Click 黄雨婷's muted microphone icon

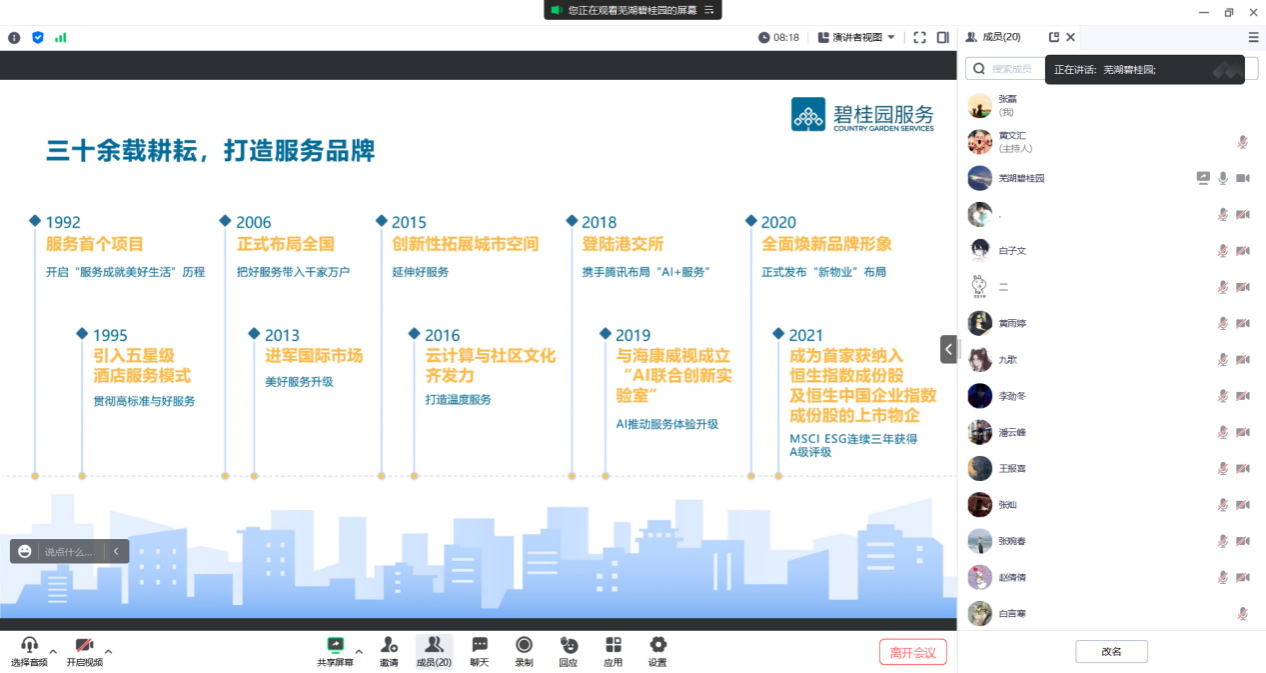[x=1223, y=323]
